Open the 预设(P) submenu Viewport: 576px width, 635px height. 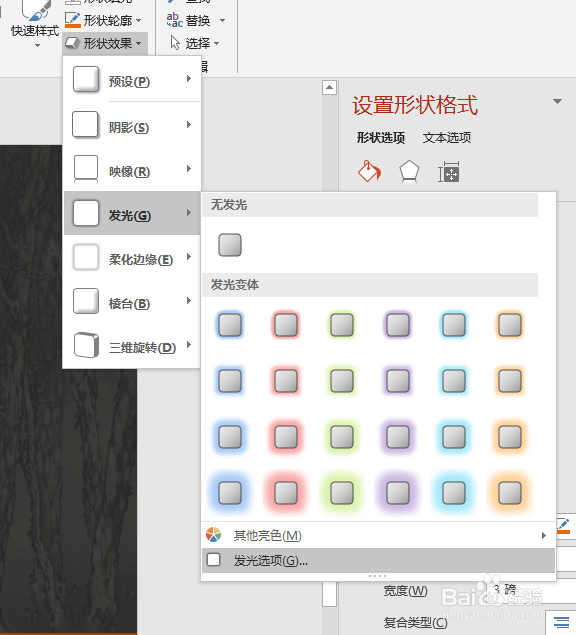pyautogui.click(x=132, y=80)
